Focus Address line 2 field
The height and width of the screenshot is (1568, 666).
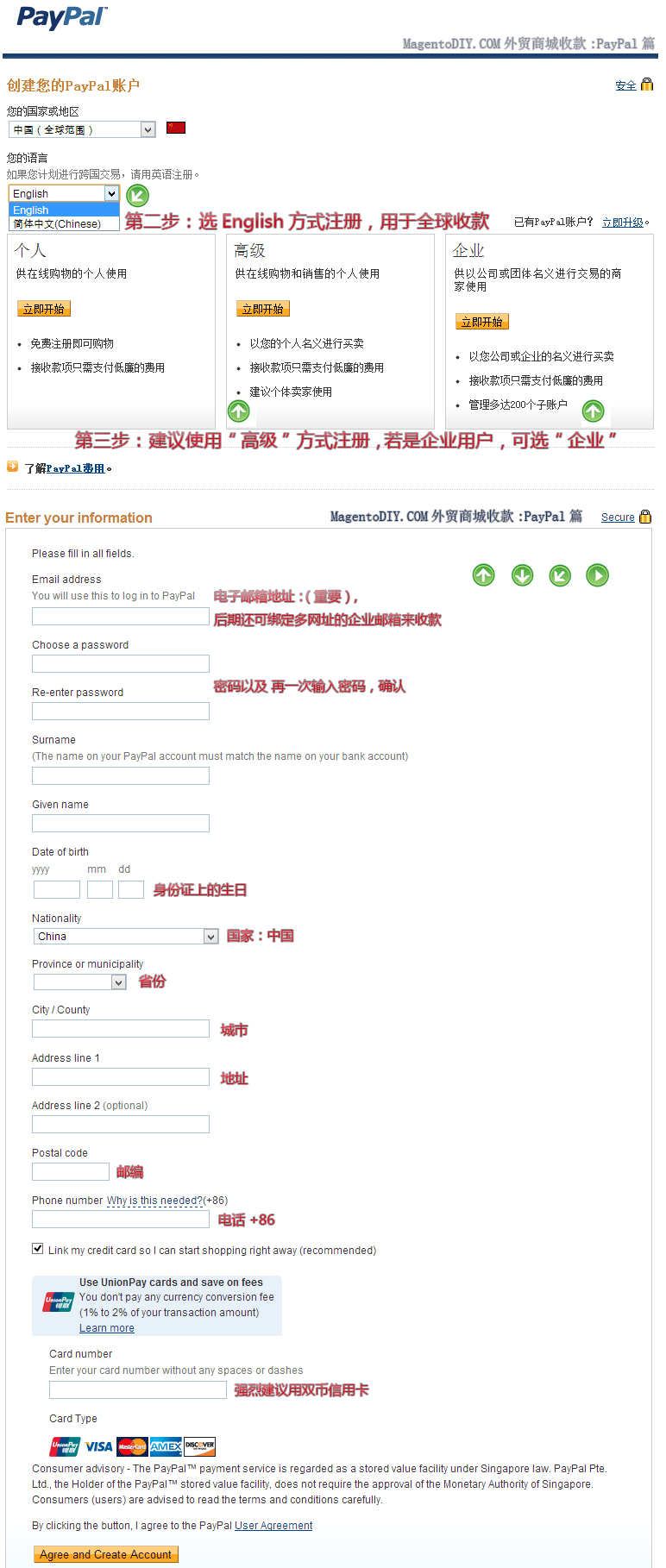click(x=121, y=1124)
